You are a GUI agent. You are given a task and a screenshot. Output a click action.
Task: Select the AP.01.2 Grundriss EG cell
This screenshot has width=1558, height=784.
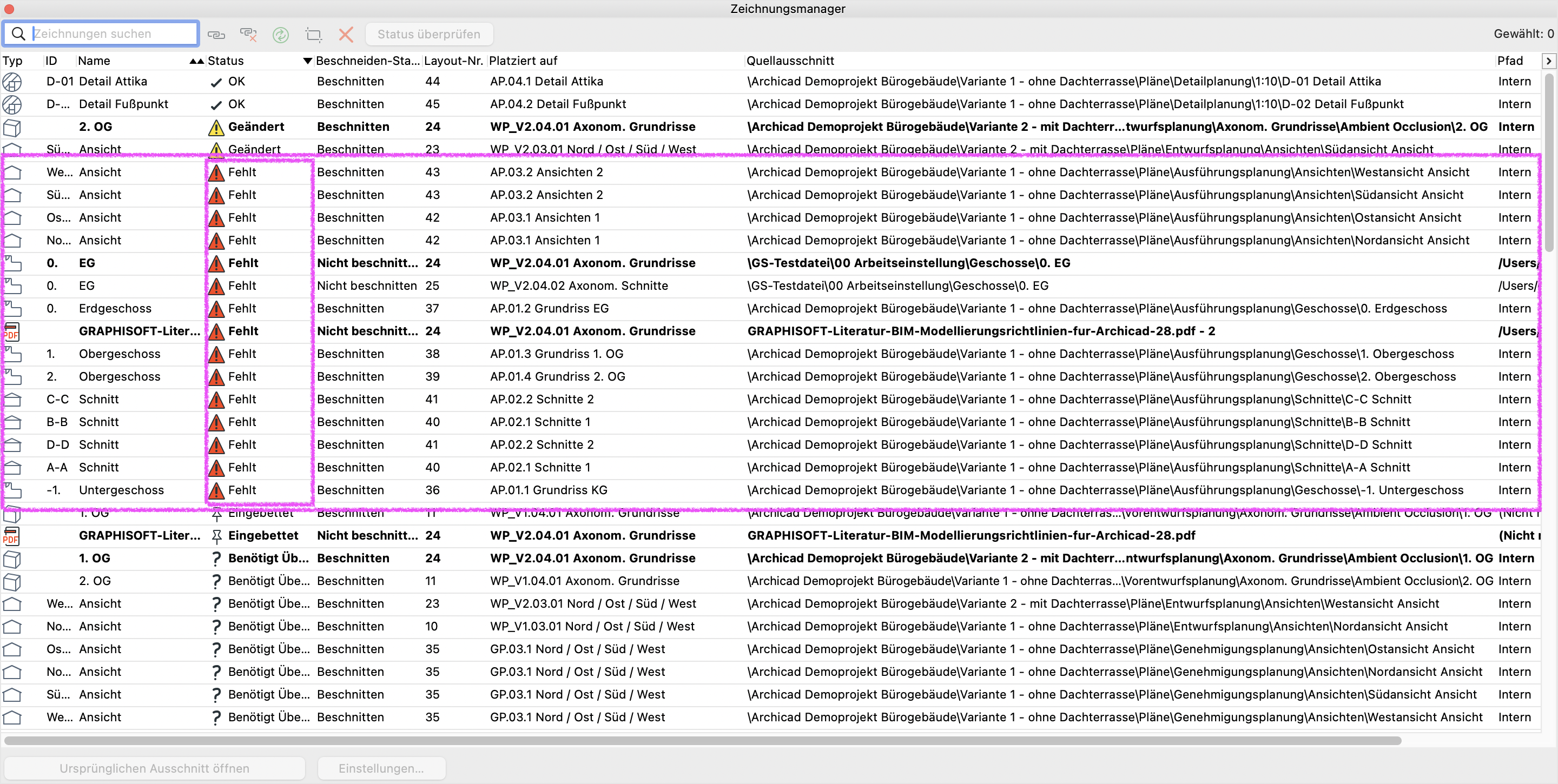click(549, 309)
